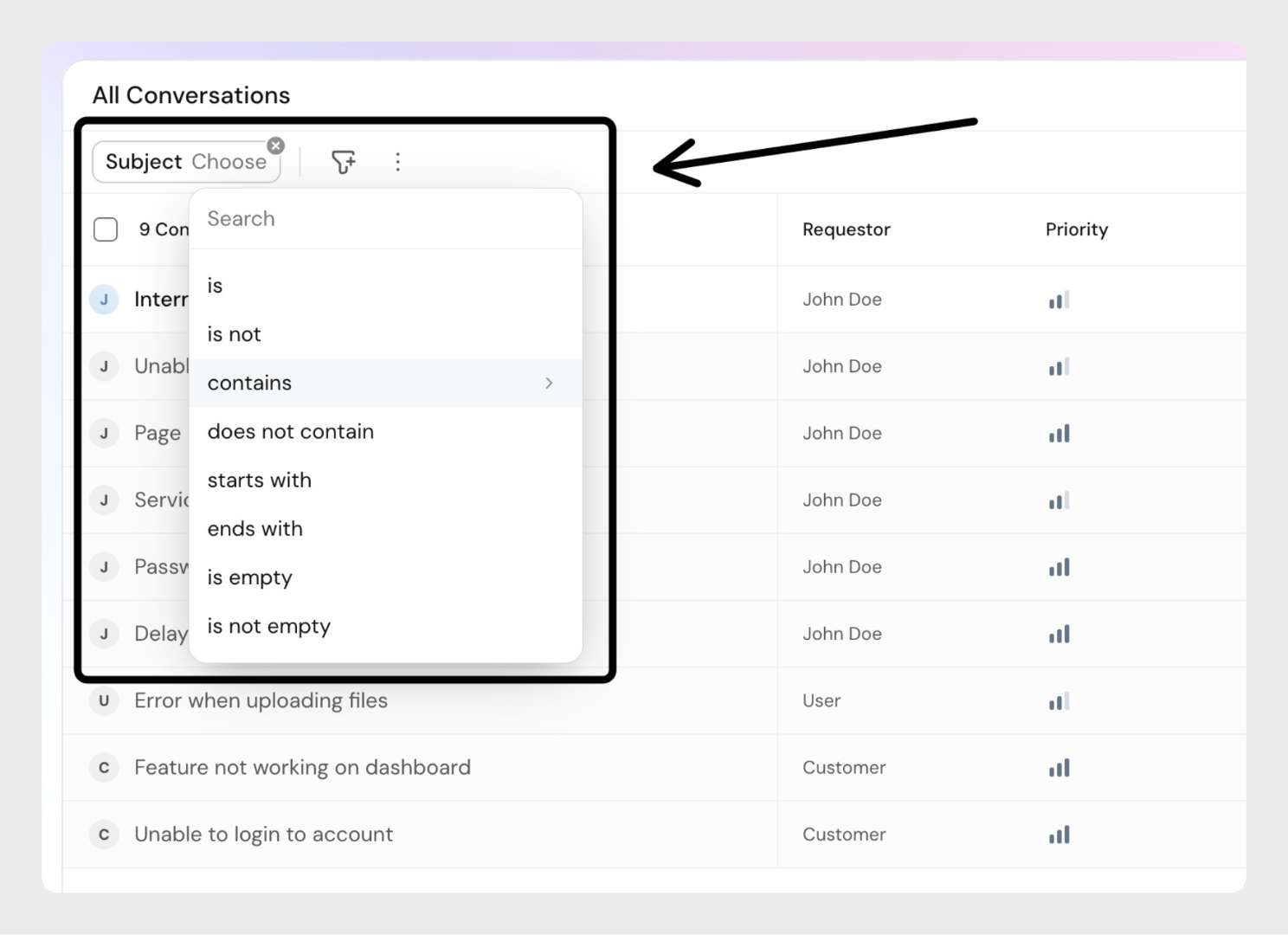Viewport: 1288px width, 935px height.
Task: Click first row's blue J avatar
Action: coord(104,300)
